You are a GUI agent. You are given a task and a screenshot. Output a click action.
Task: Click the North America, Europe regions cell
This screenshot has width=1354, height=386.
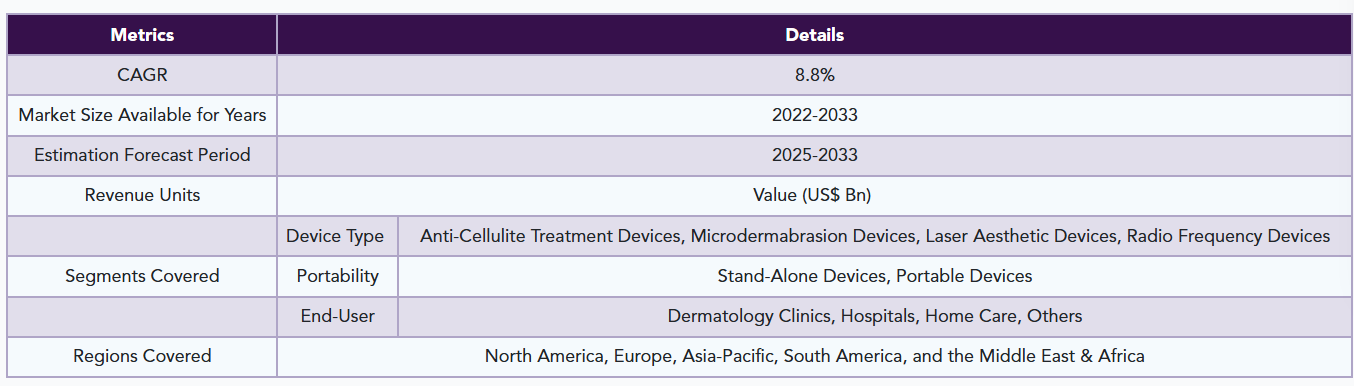(x=815, y=356)
